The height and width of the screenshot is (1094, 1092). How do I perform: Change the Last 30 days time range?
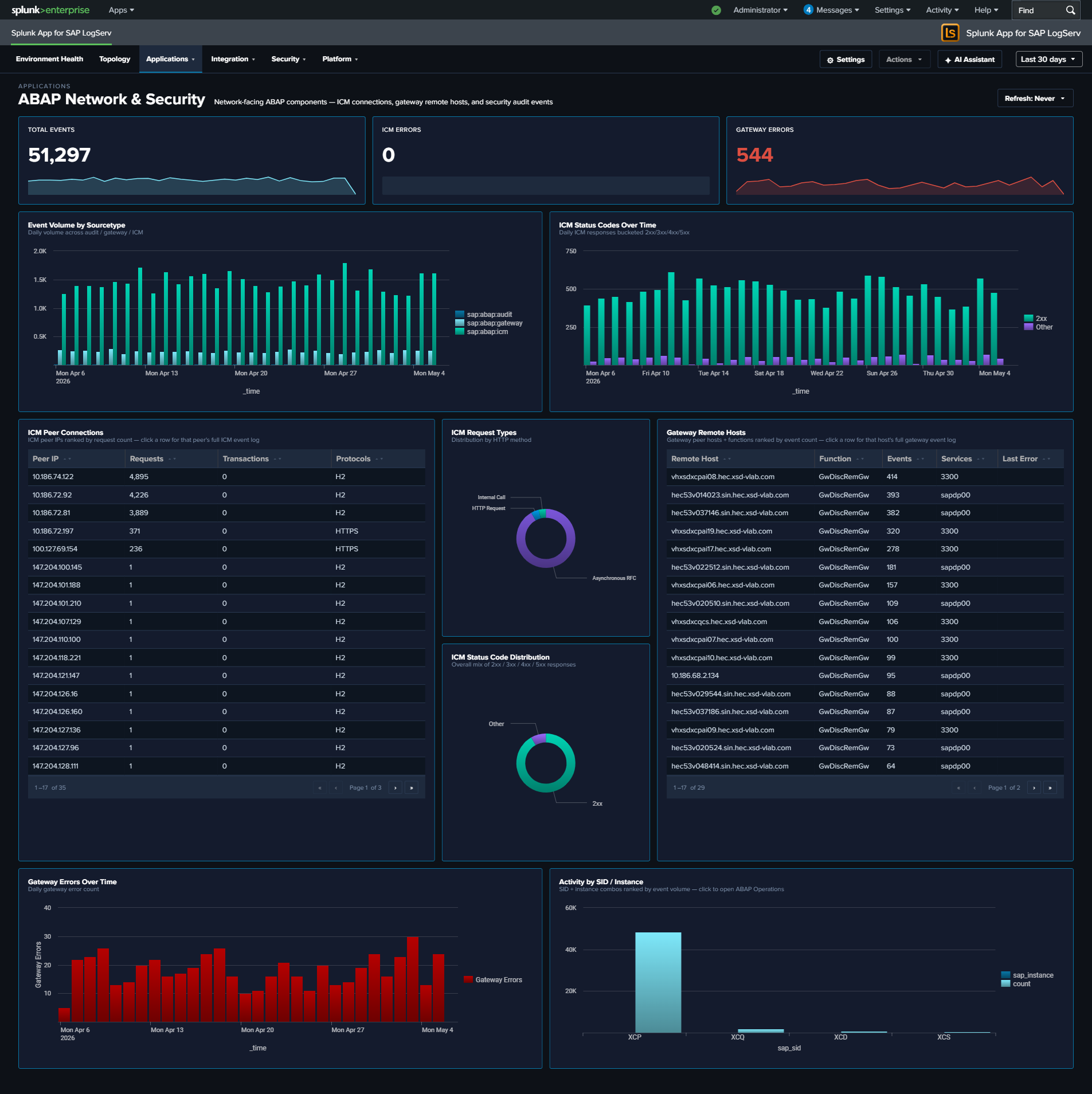tap(1048, 59)
